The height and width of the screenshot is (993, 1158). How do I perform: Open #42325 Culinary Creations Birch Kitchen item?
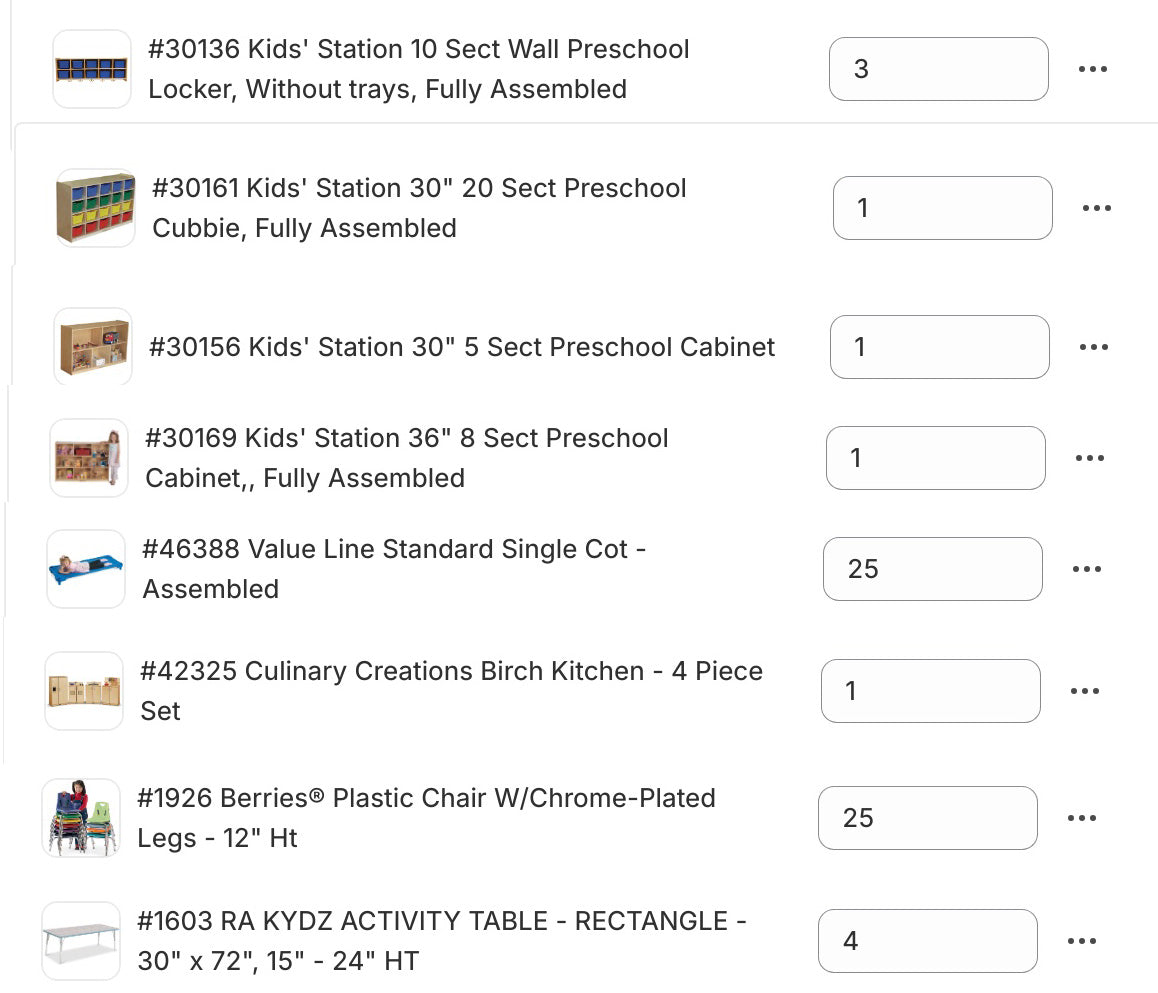(x=451, y=691)
